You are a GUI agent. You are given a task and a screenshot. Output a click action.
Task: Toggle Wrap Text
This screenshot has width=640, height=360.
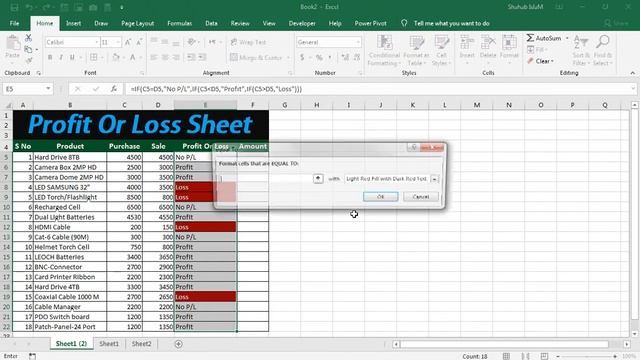248,42
